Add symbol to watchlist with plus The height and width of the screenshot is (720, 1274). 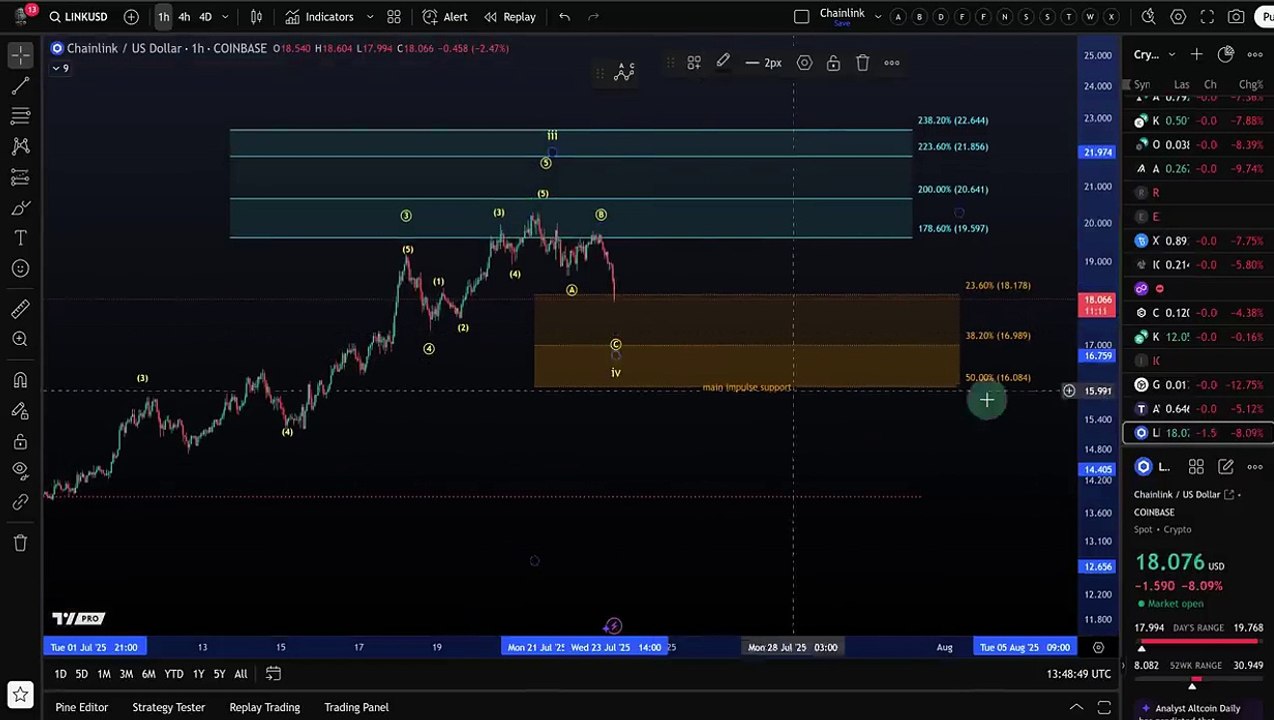1197,54
